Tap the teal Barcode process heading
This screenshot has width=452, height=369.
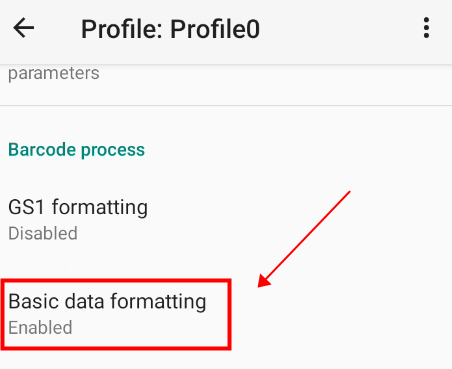click(x=76, y=149)
